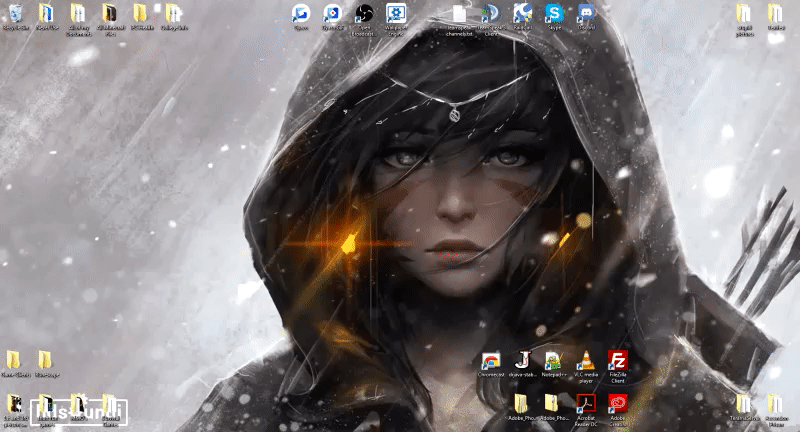Open the VLC media player shortcut
This screenshot has height=432, width=800.
pyautogui.click(x=586, y=366)
